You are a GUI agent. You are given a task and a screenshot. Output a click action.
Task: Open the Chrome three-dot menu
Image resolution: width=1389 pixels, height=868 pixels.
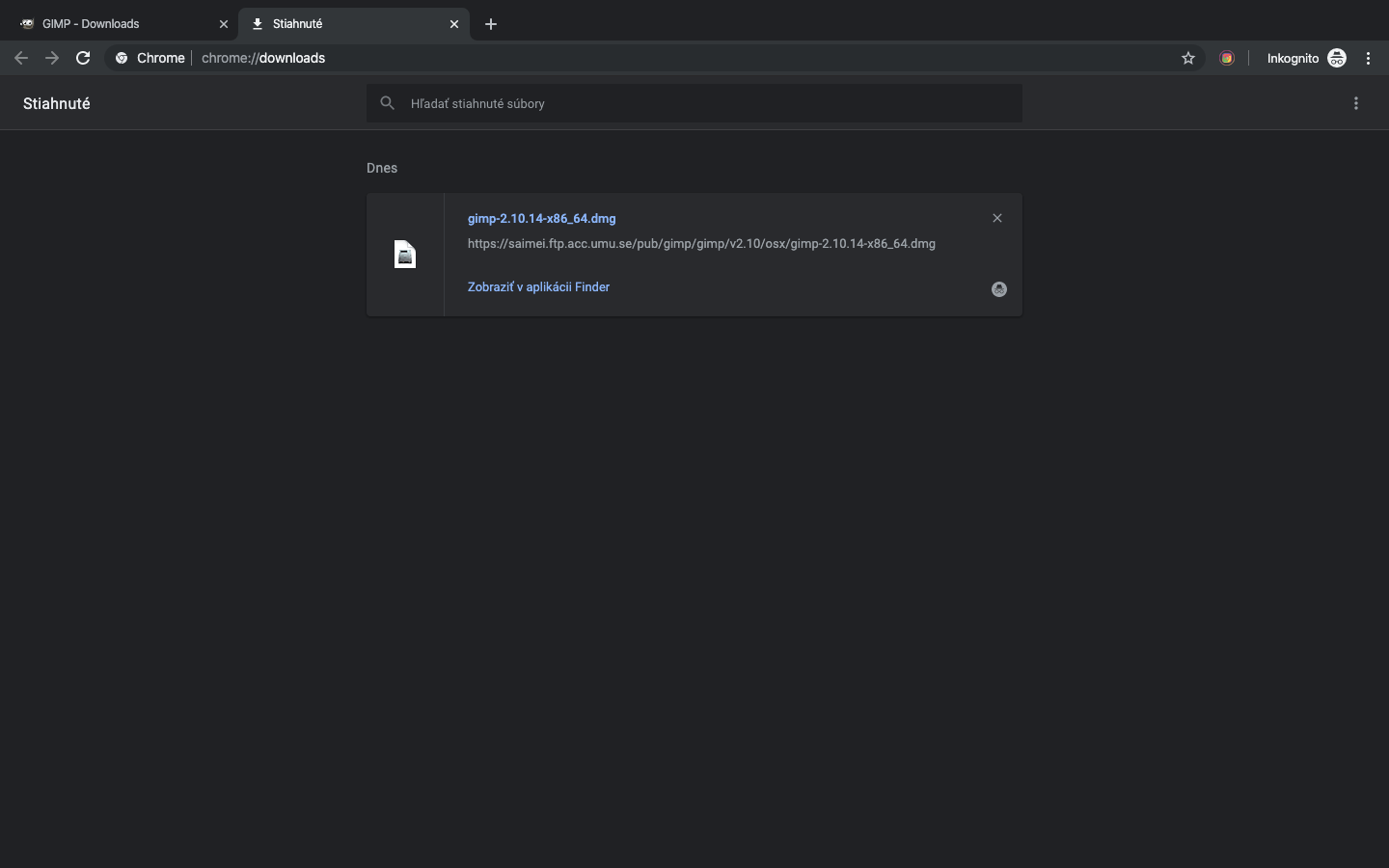point(1368,58)
